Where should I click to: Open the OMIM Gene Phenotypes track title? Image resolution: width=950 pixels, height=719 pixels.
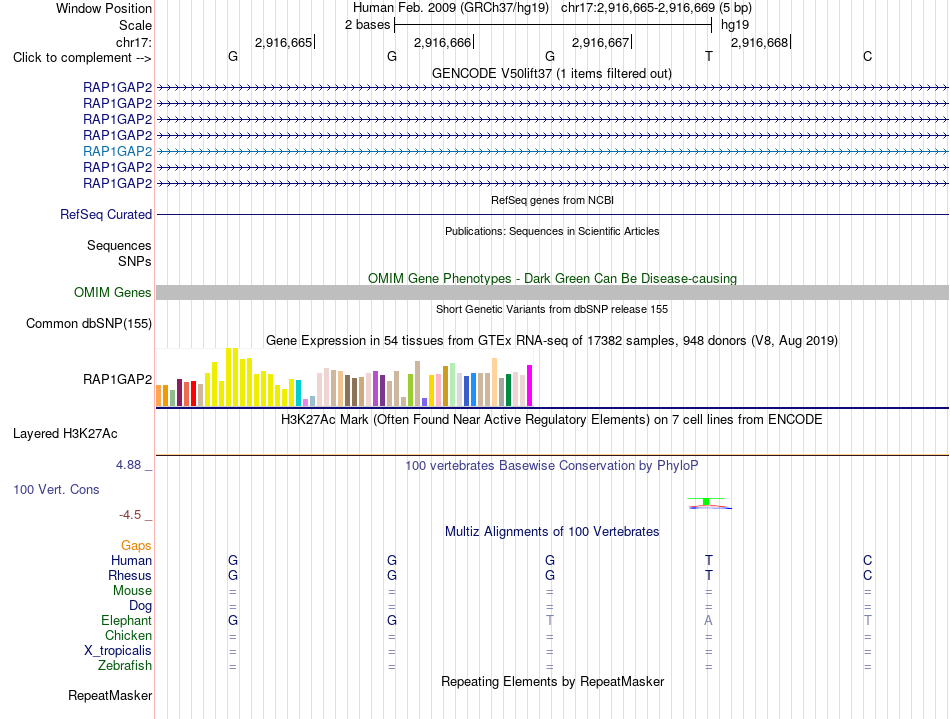552,279
